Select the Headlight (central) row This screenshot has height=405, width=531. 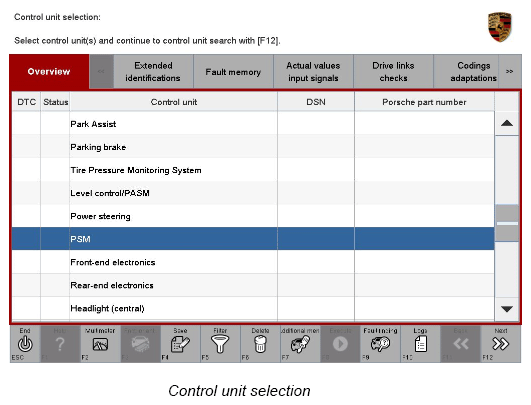tap(253, 308)
